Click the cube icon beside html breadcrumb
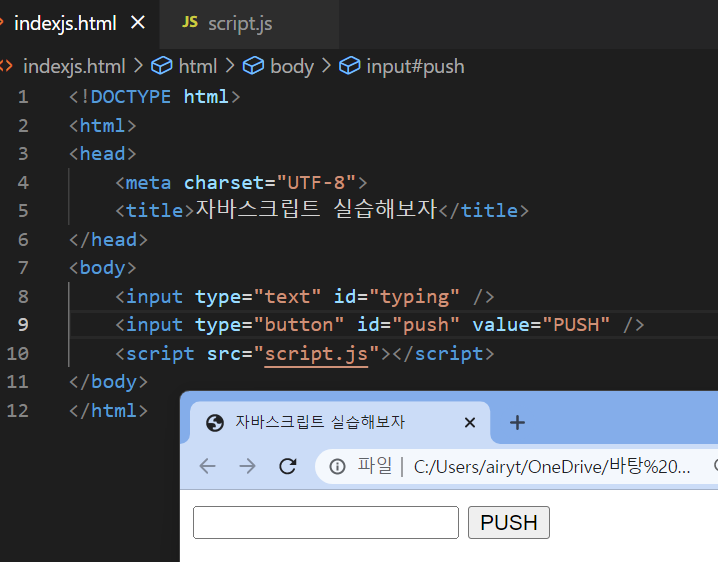Viewport: 718px width, 562px height. click(162, 66)
